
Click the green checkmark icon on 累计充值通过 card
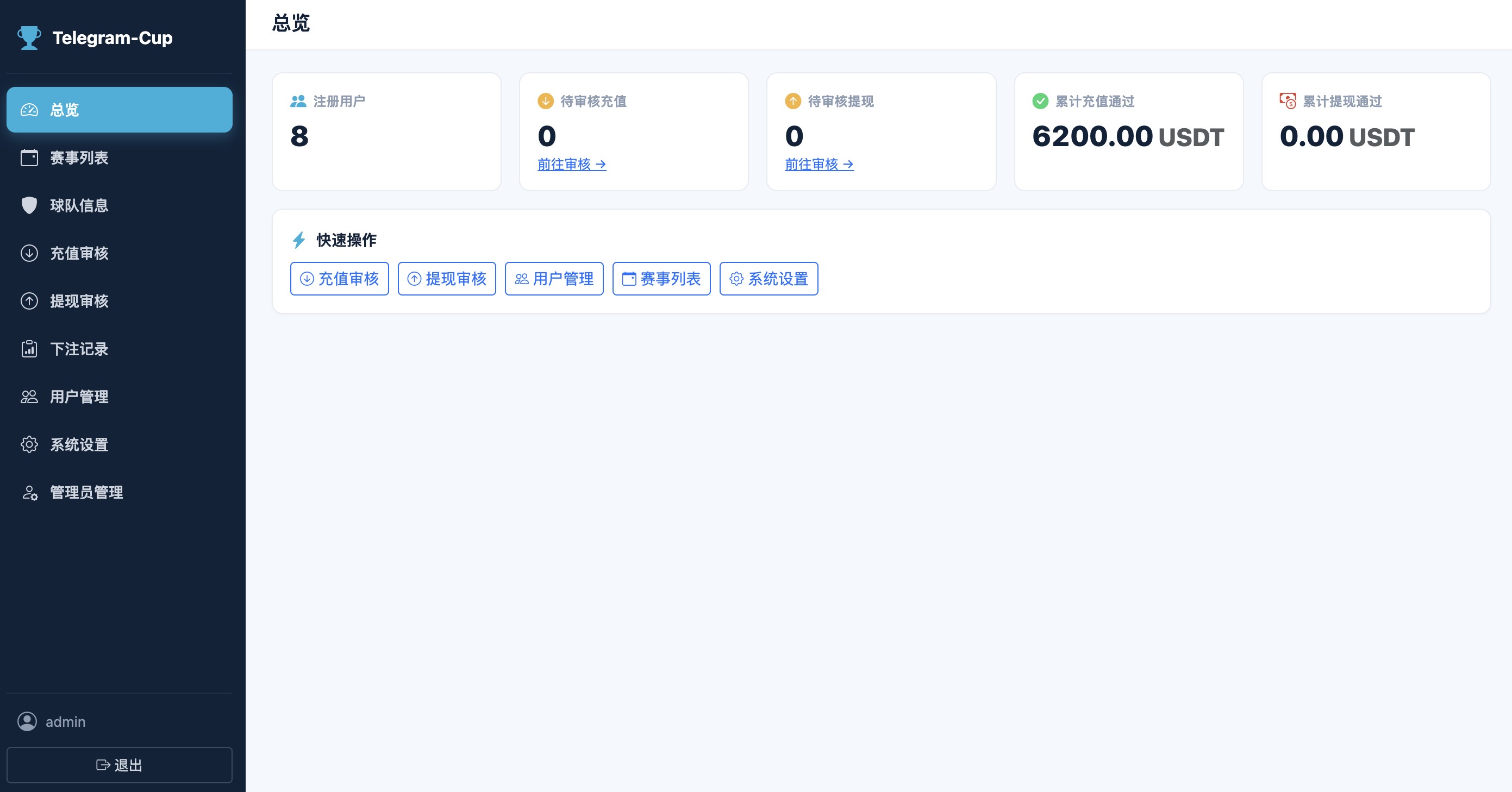point(1040,101)
